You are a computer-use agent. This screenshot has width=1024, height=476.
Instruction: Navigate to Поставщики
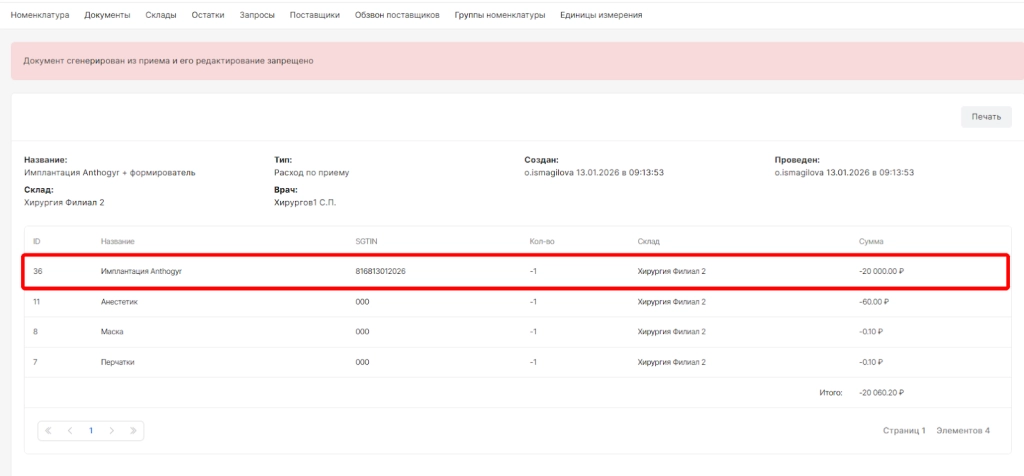tap(314, 15)
